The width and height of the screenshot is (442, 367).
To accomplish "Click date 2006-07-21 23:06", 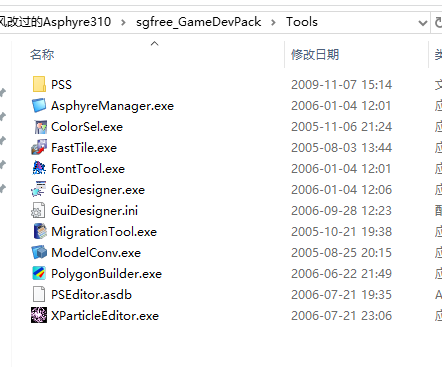I will point(341,316).
